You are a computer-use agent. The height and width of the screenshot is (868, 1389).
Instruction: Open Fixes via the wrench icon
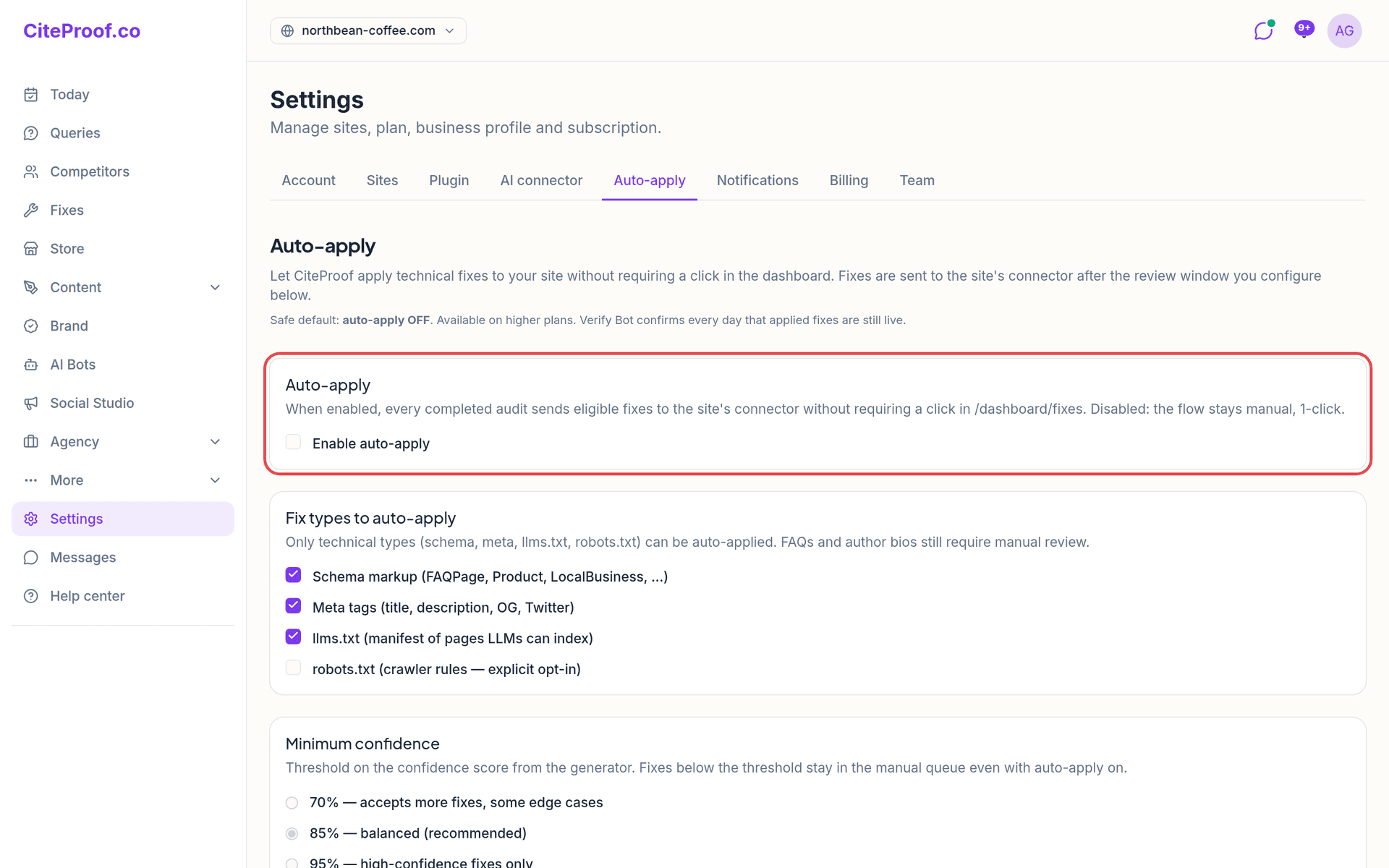30,210
